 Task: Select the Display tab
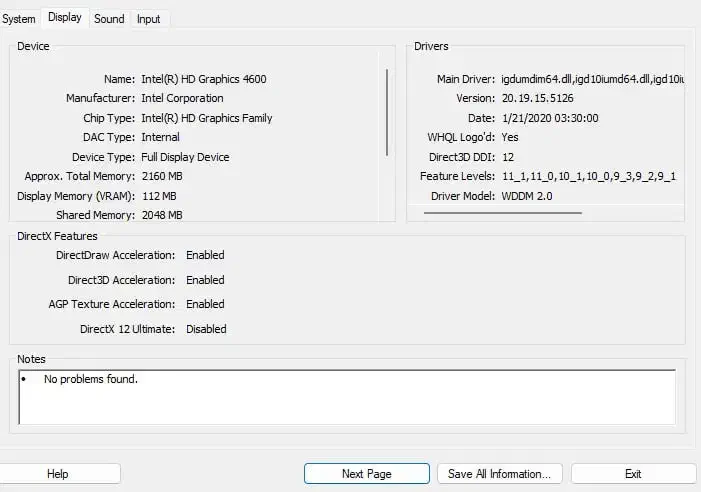(65, 18)
